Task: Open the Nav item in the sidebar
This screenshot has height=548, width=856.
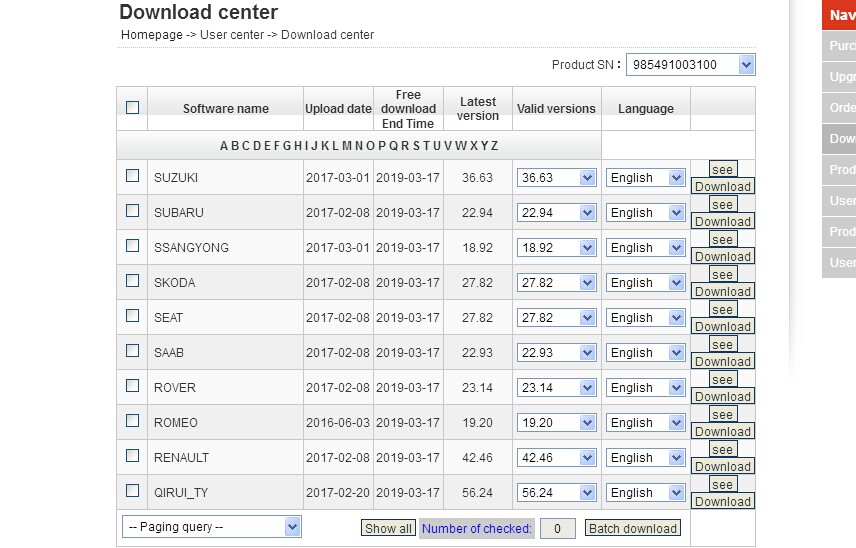Action: tap(840, 15)
